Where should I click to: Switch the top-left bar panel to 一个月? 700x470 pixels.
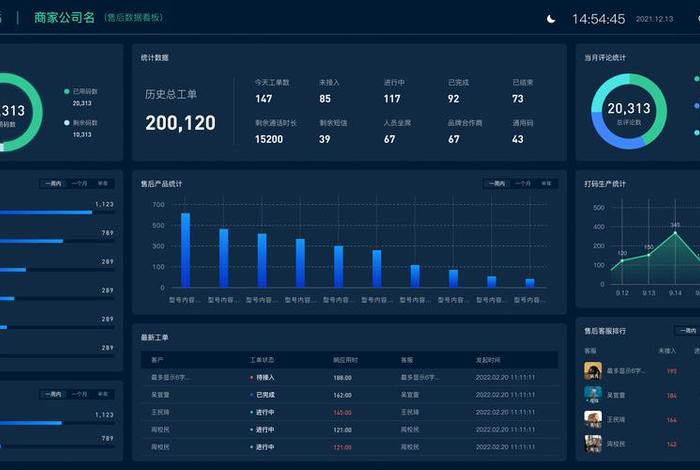coord(79,184)
